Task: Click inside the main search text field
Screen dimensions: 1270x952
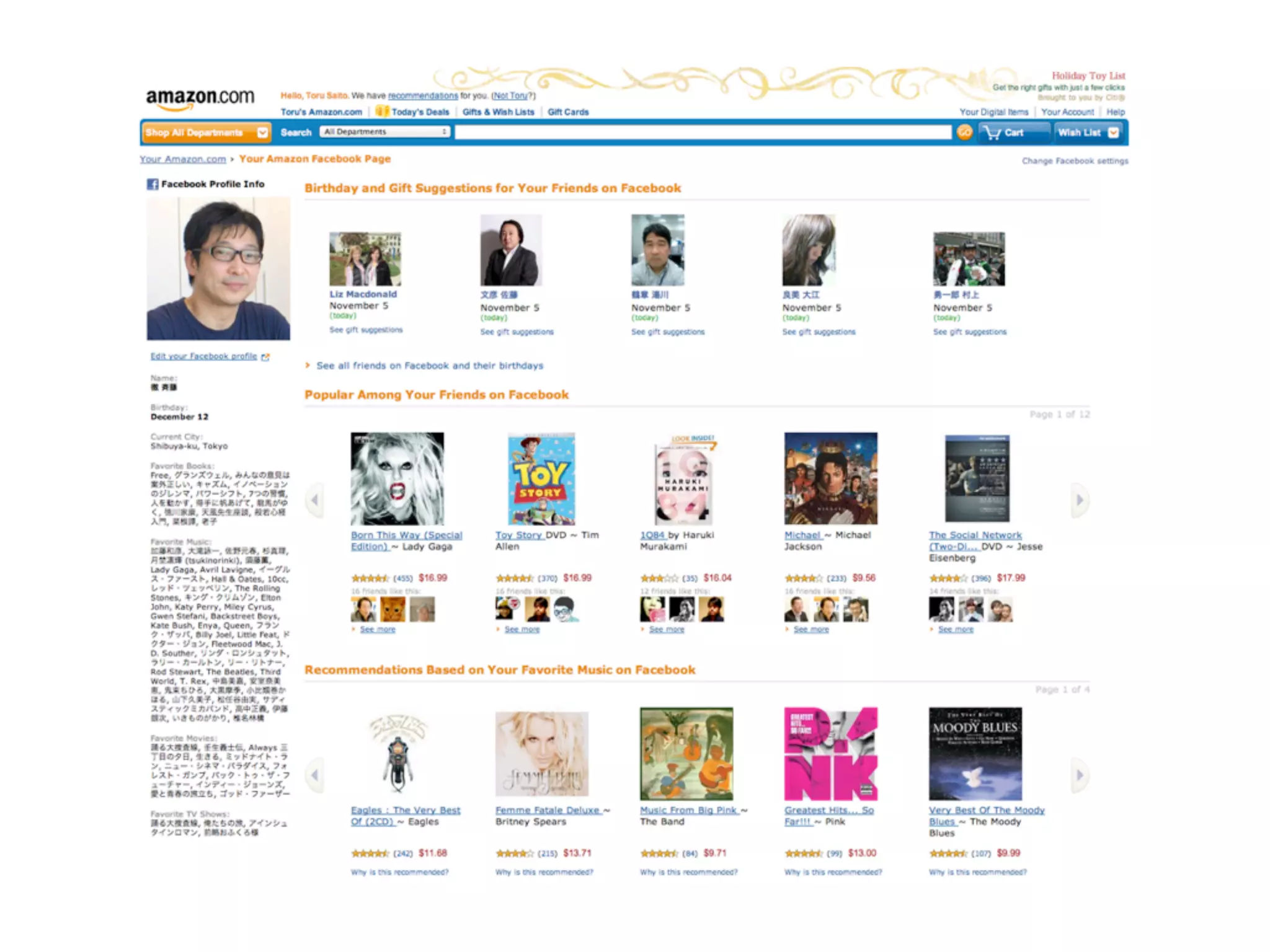Action: pos(703,132)
